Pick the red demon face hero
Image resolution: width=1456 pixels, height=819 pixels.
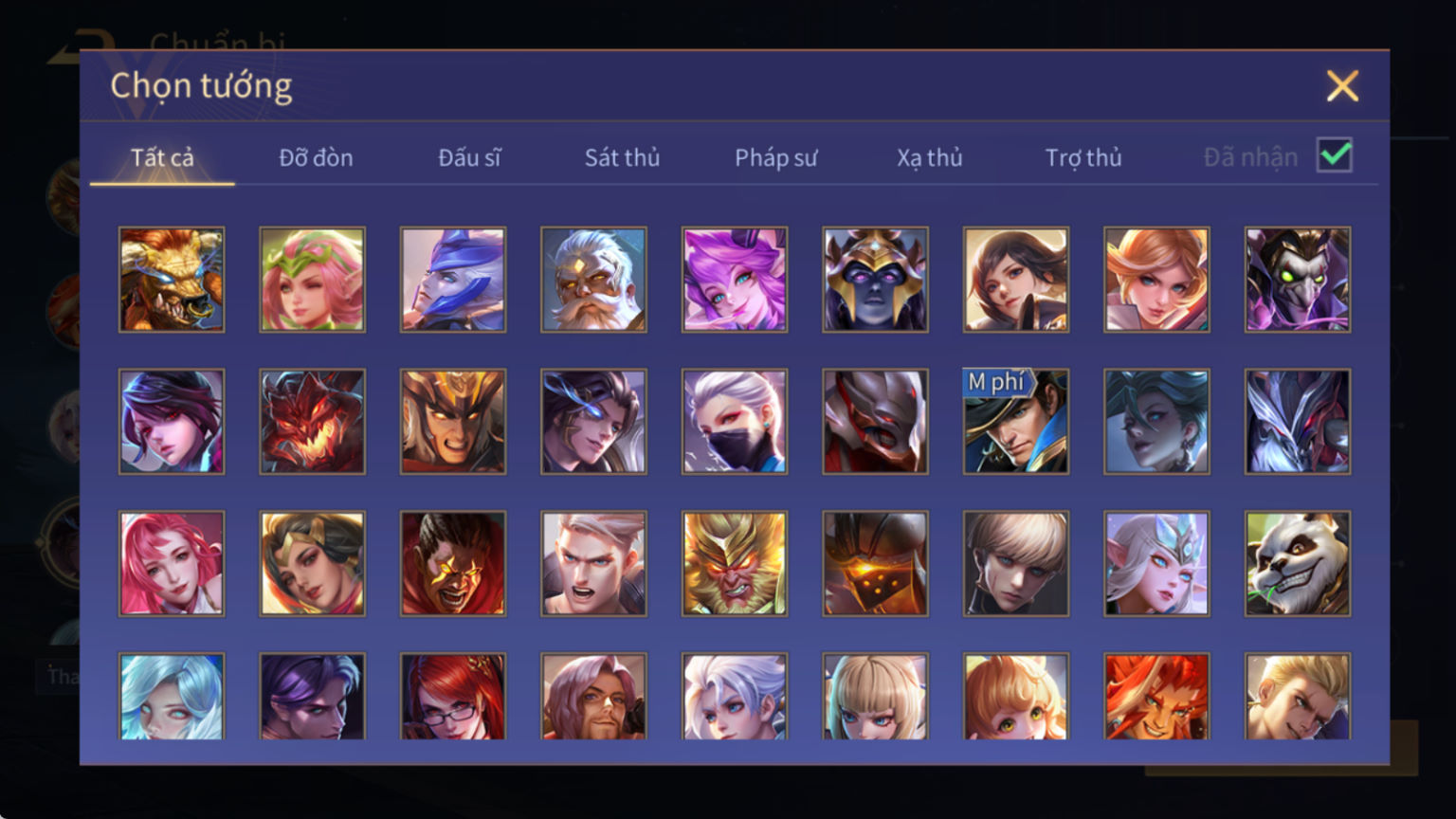312,422
